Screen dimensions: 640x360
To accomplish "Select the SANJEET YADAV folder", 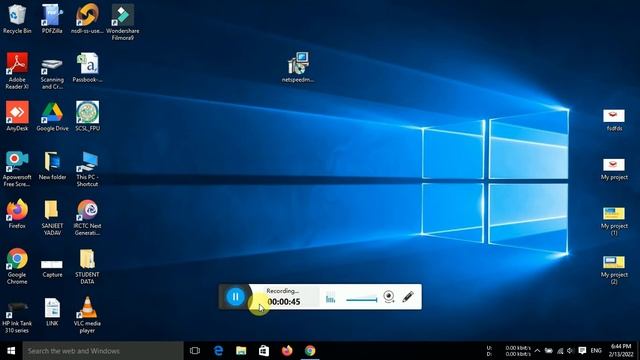I will tap(52, 218).
